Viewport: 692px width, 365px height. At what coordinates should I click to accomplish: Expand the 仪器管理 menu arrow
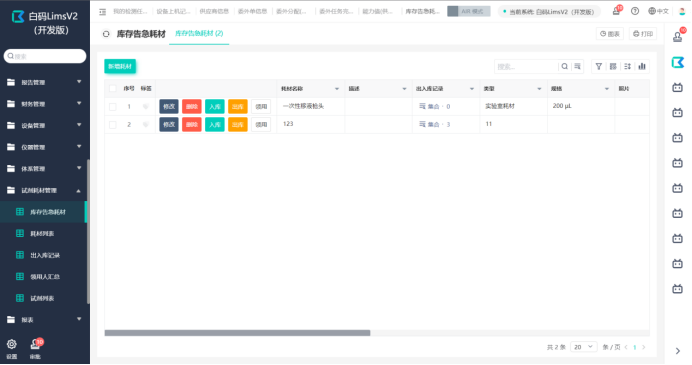(79, 147)
